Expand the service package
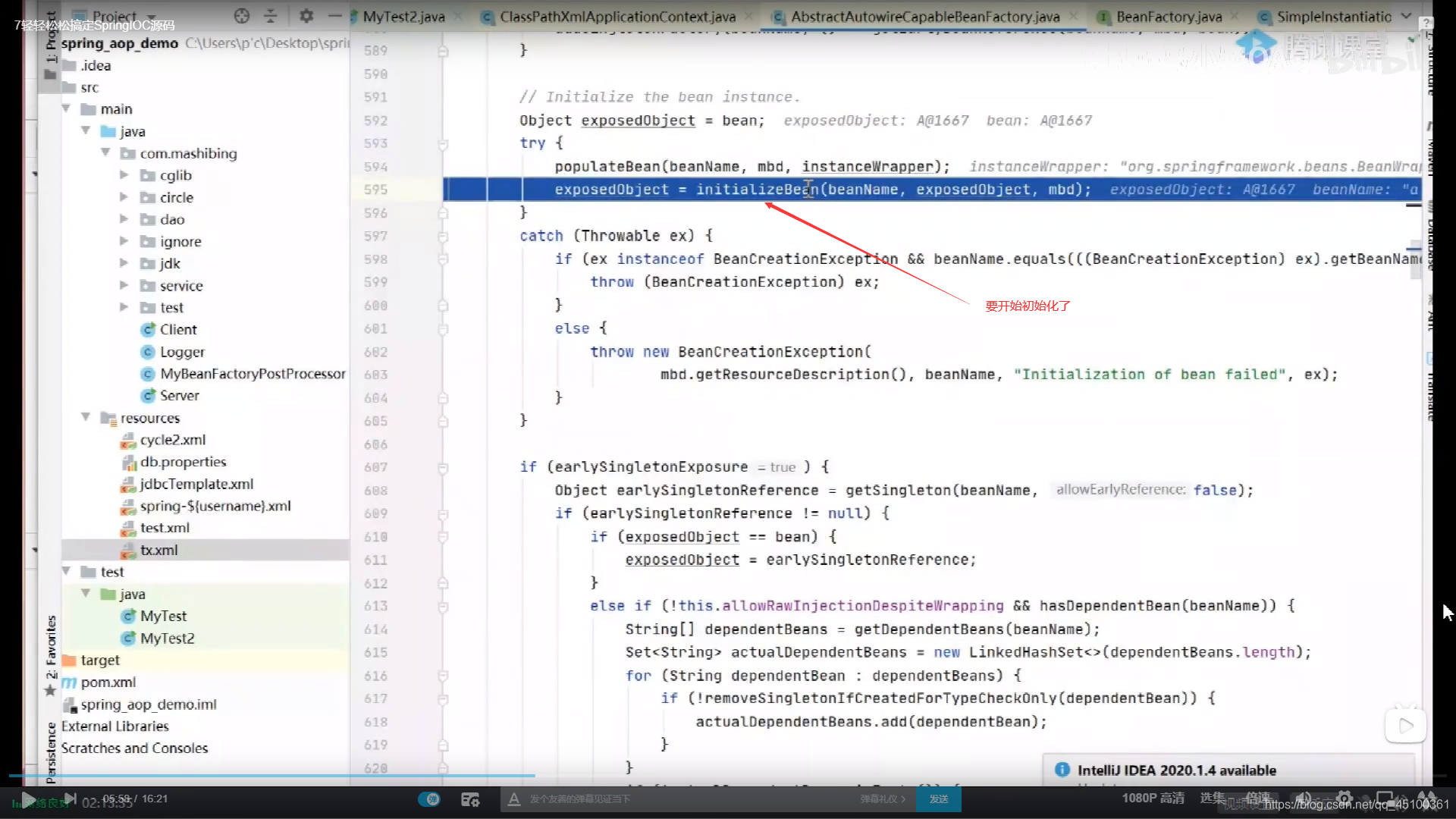 pos(124,285)
